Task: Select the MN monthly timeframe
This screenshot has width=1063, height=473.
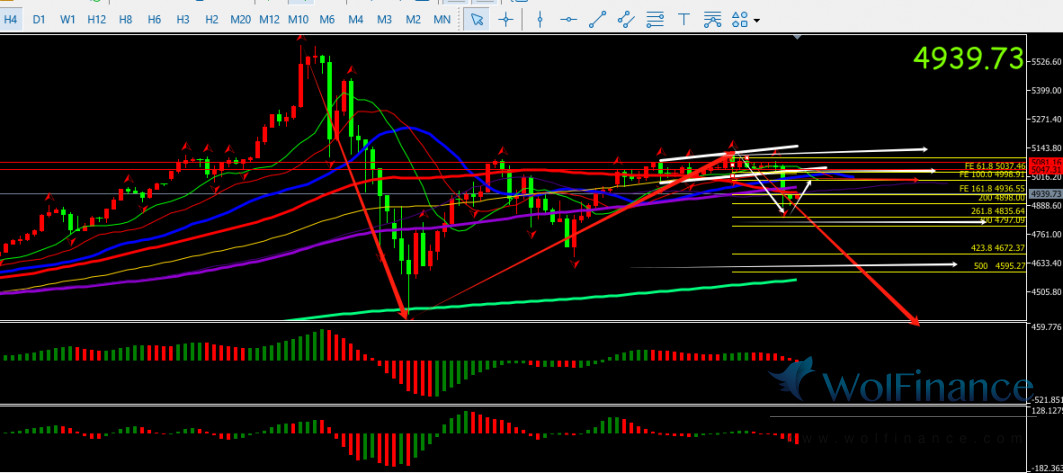Action: point(441,19)
